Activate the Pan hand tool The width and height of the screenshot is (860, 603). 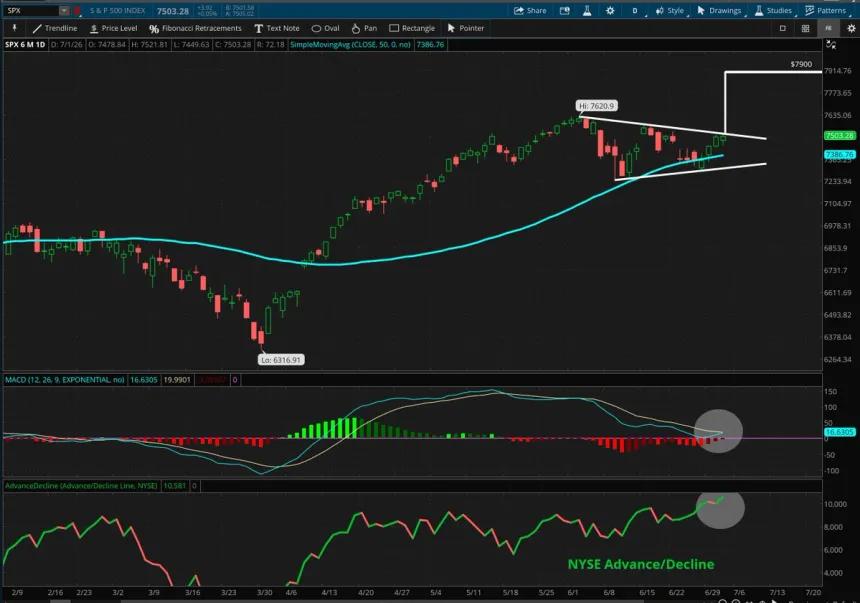(364, 28)
